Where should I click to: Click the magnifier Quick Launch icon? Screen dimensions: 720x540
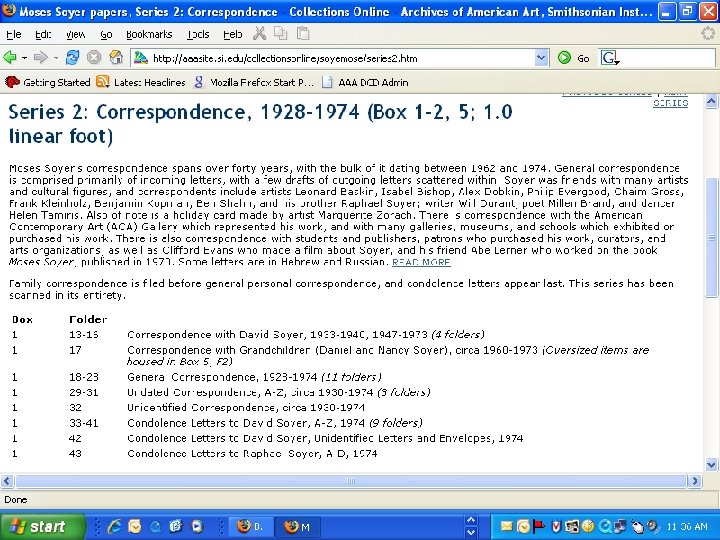click(155, 526)
